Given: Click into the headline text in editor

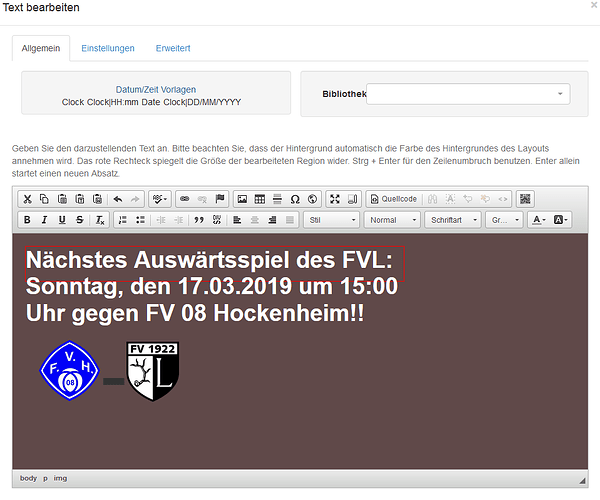Looking at the screenshot, I should click(x=209, y=260).
